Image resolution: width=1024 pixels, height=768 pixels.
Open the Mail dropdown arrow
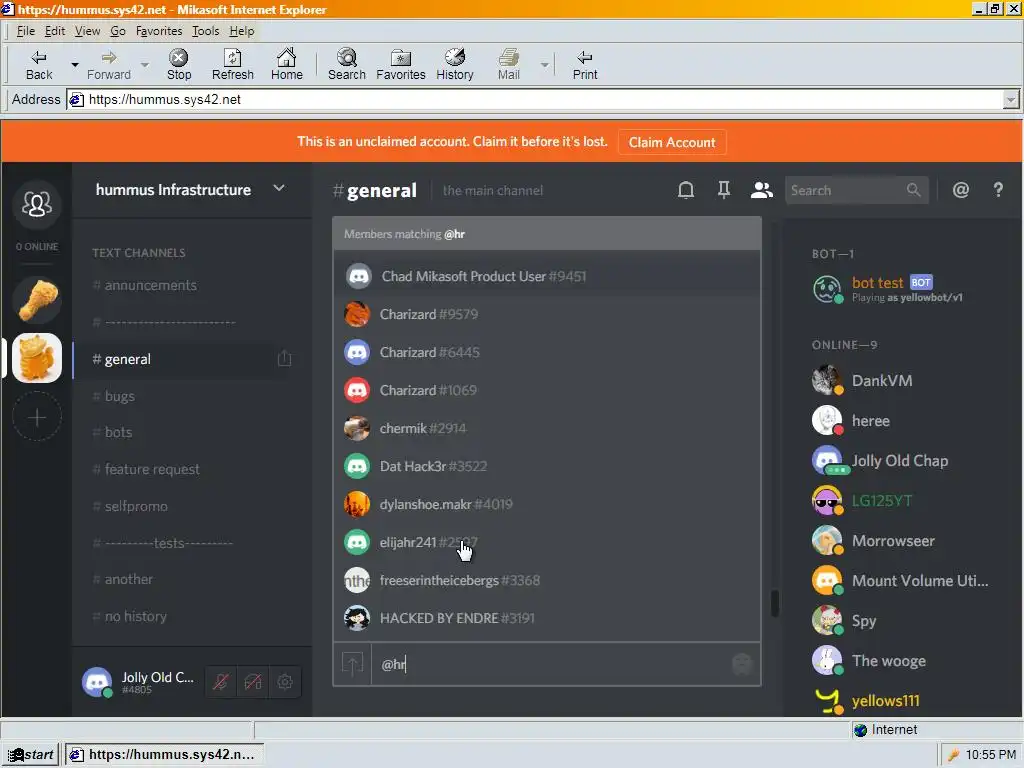(544, 65)
